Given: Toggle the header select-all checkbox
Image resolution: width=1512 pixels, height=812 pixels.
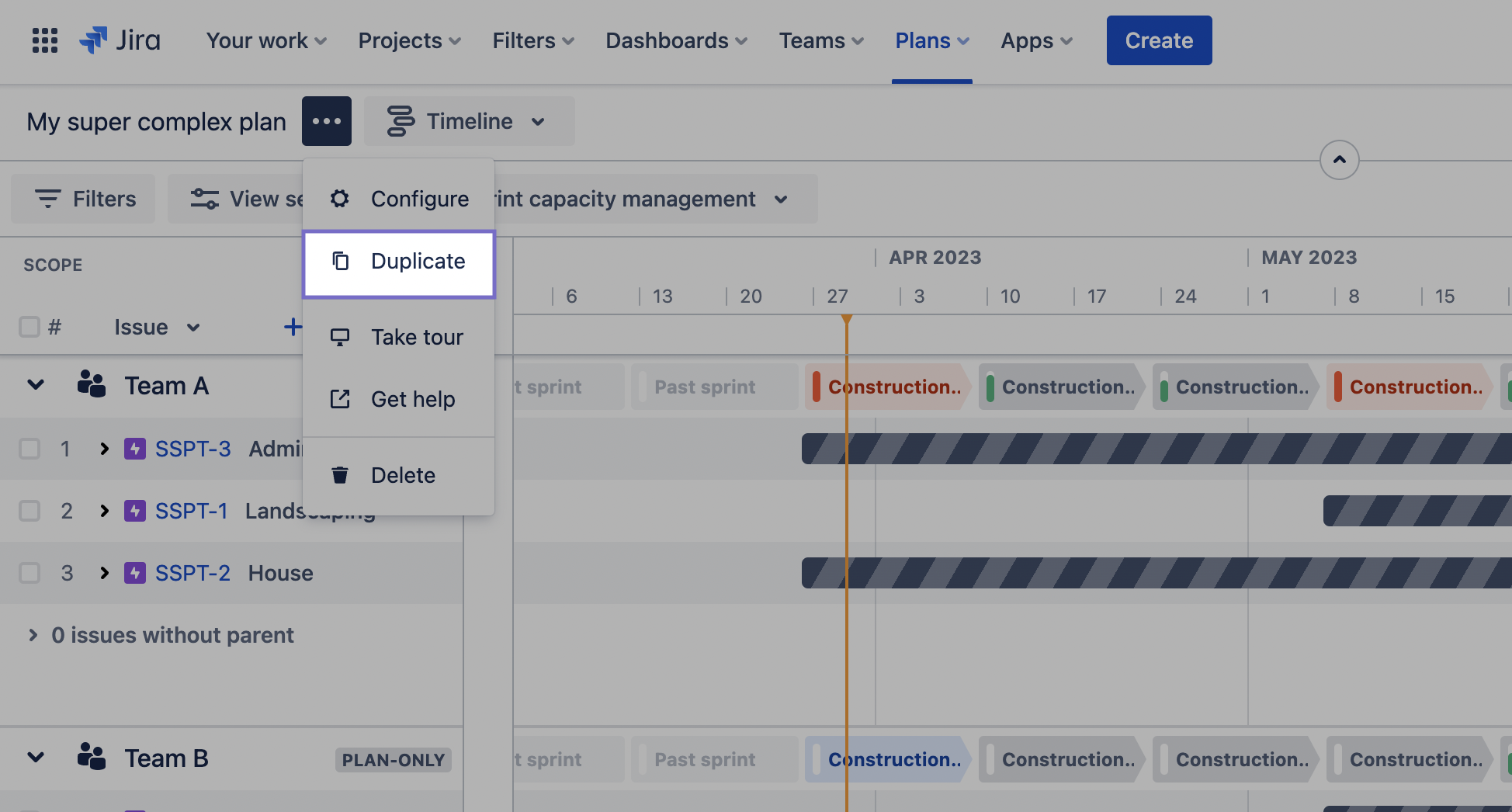Looking at the screenshot, I should 29,327.
